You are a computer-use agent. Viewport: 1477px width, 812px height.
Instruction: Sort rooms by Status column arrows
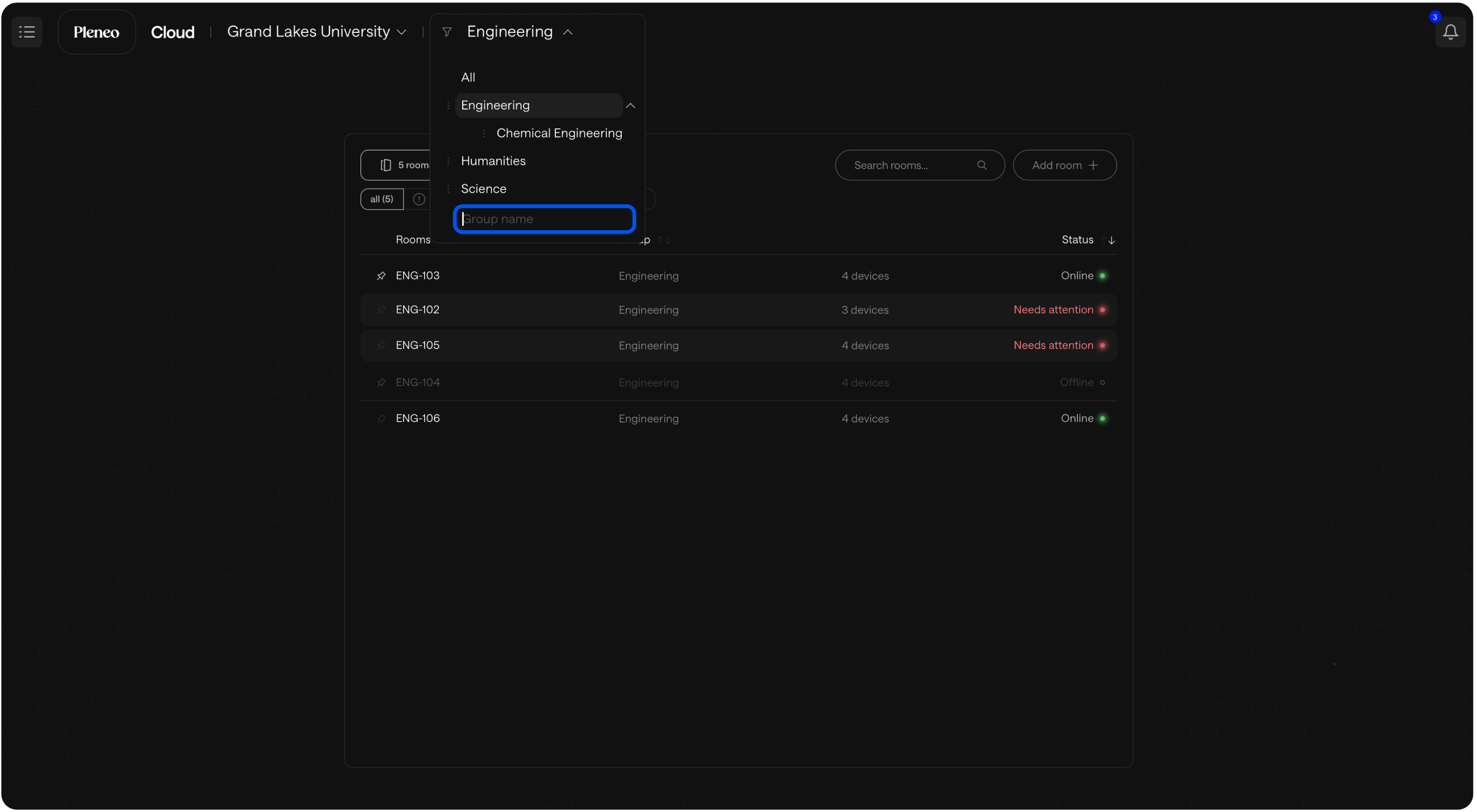coord(1107,240)
